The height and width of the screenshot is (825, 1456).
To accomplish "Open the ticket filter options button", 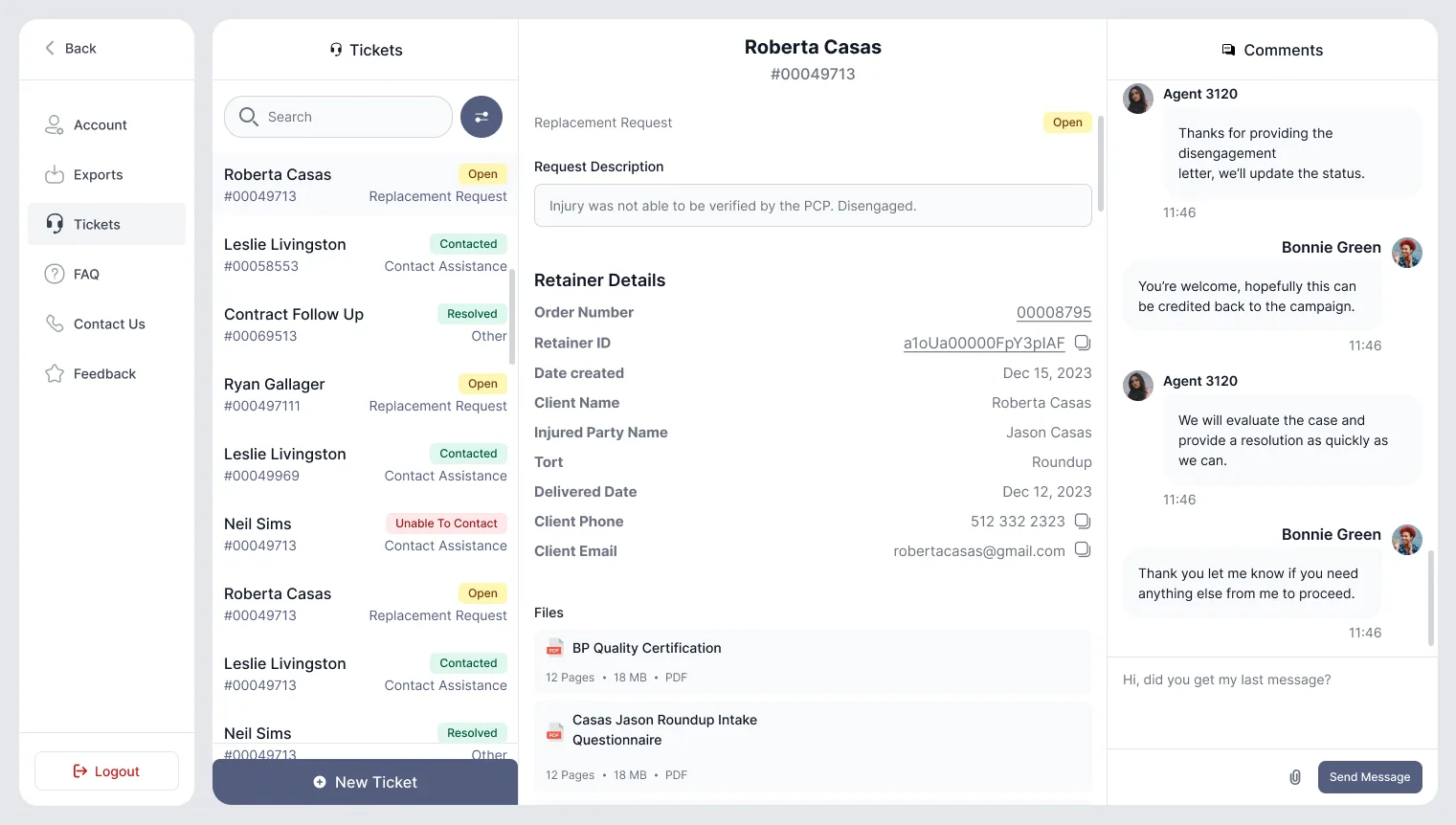I will (x=482, y=117).
